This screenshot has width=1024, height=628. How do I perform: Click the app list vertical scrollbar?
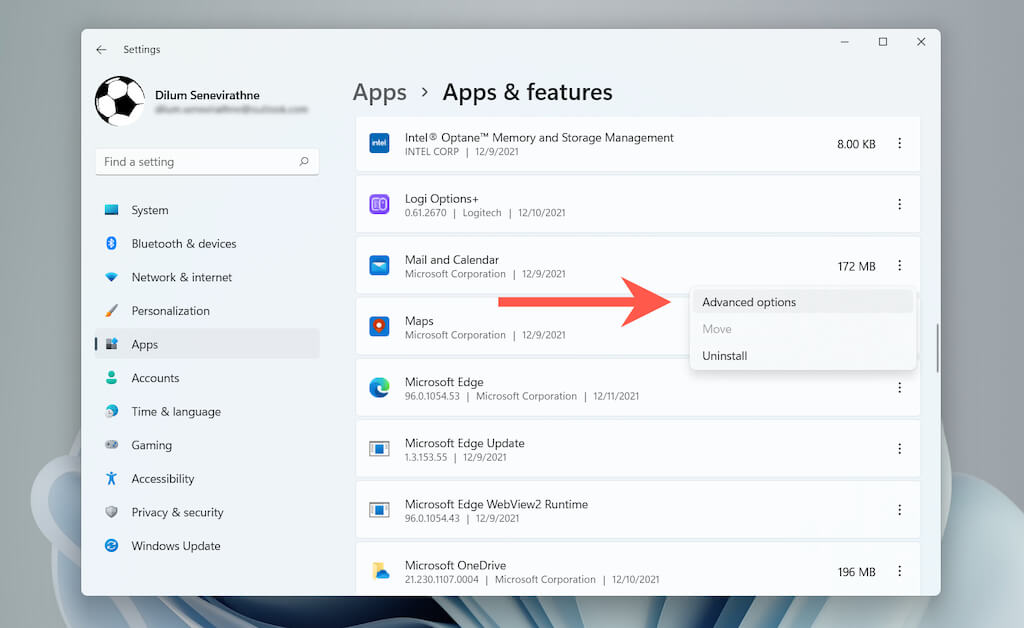(937, 348)
